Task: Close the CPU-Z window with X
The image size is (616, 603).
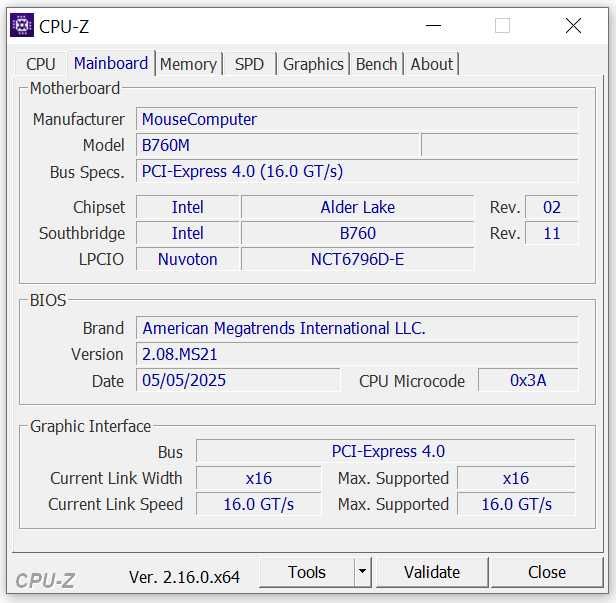Action: pos(573,26)
